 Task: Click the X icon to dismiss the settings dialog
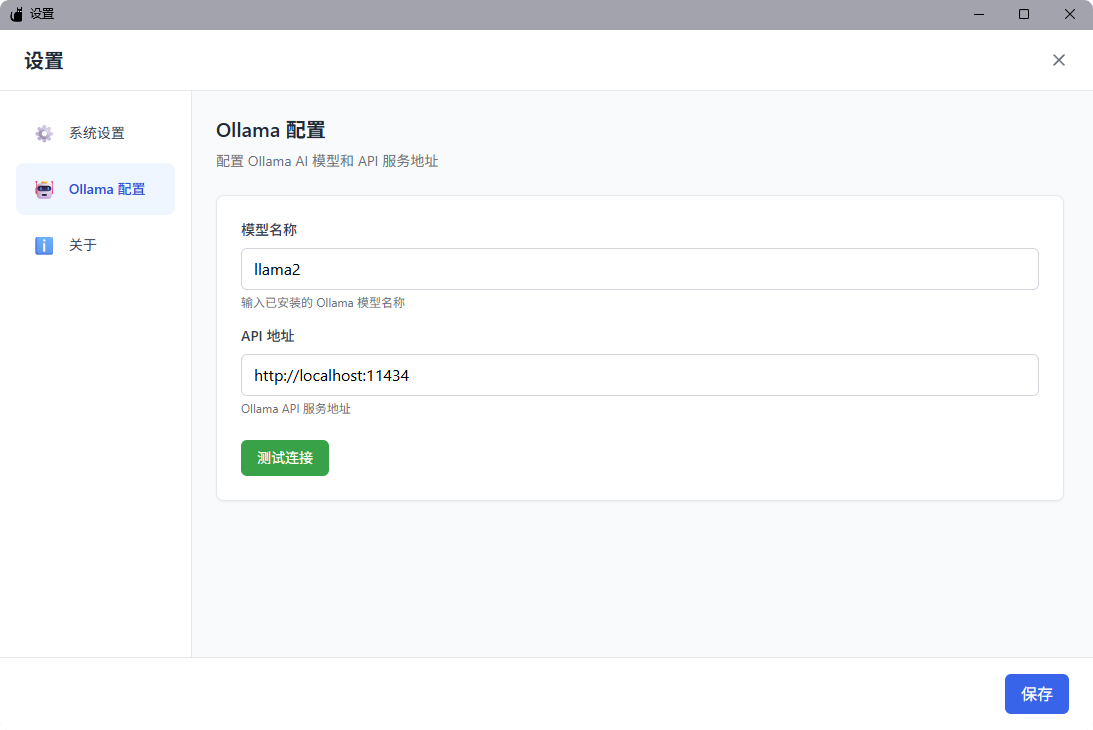click(1059, 60)
